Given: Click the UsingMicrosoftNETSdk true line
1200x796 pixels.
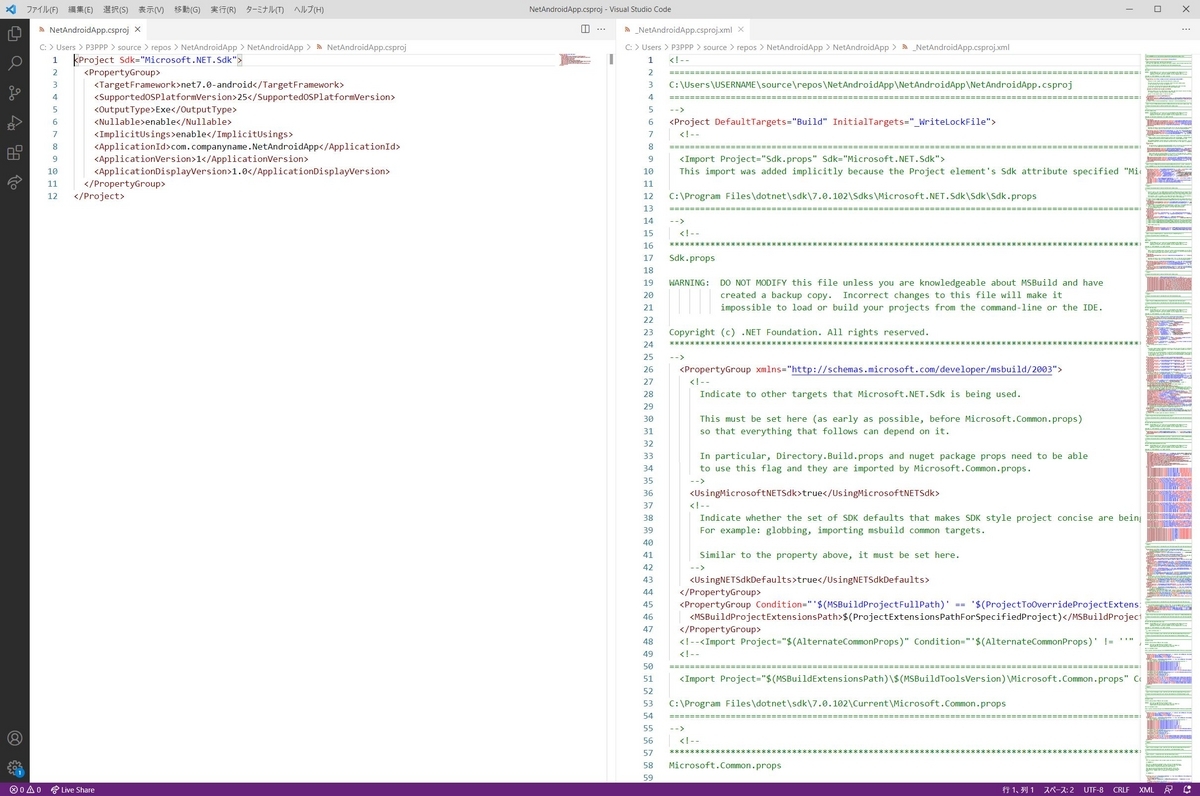Looking at the screenshot, I should click(x=814, y=493).
